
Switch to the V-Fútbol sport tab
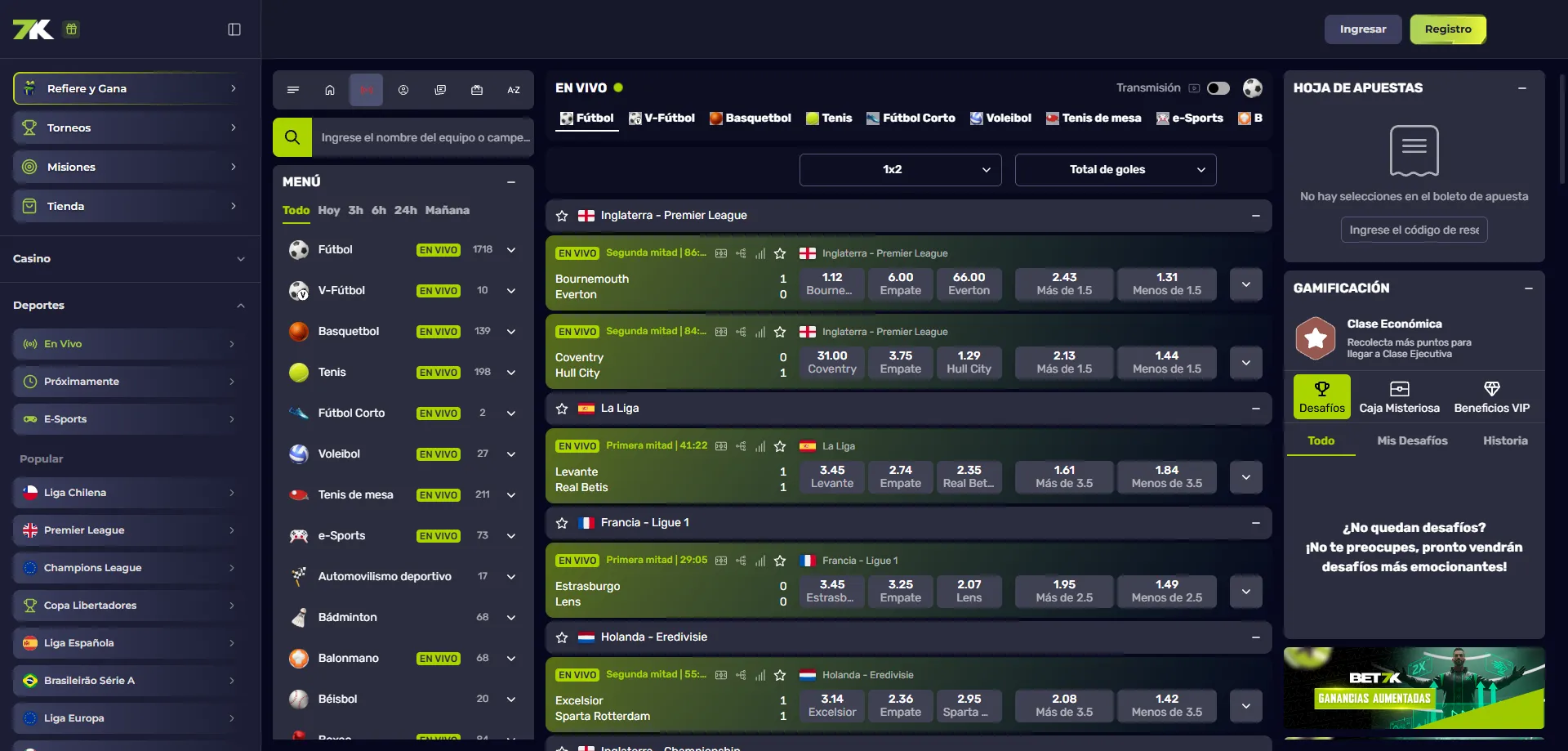[661, 118]
